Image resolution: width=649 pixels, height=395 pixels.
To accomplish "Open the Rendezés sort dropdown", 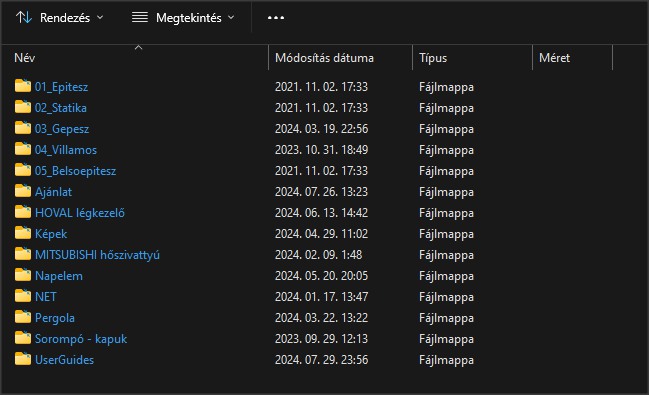I will [60, 18].
